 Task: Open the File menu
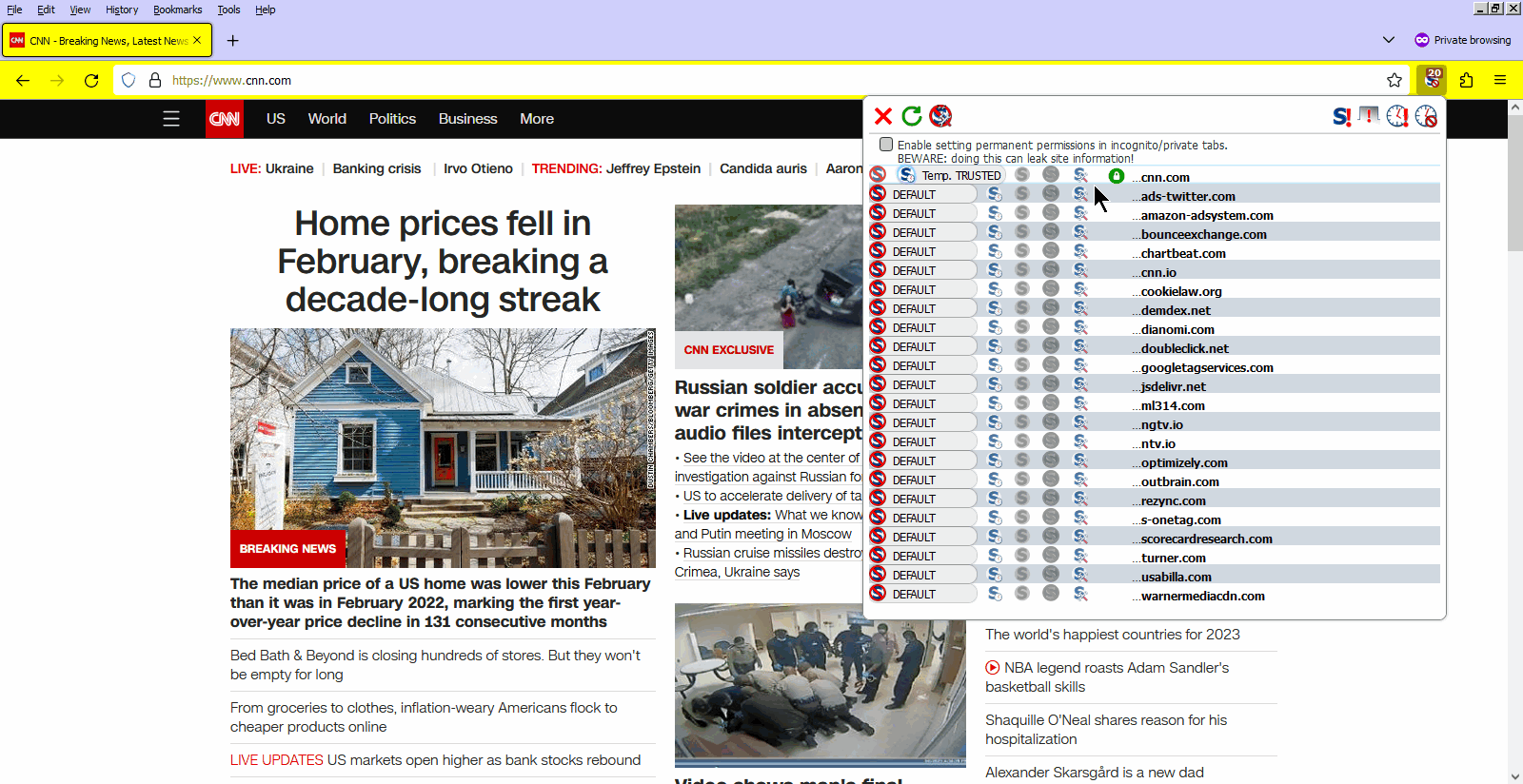pos(14,10)
